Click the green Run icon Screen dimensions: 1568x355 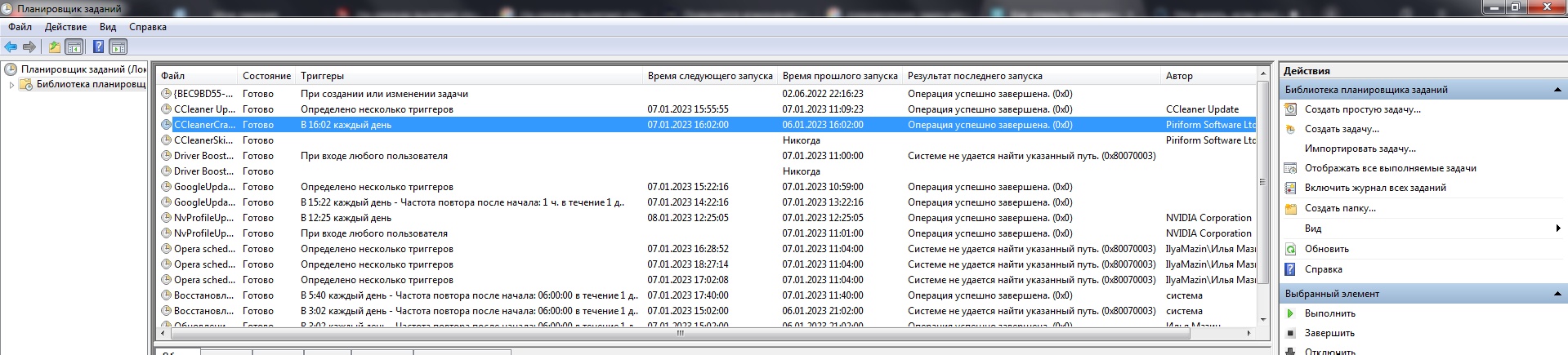1291,313
